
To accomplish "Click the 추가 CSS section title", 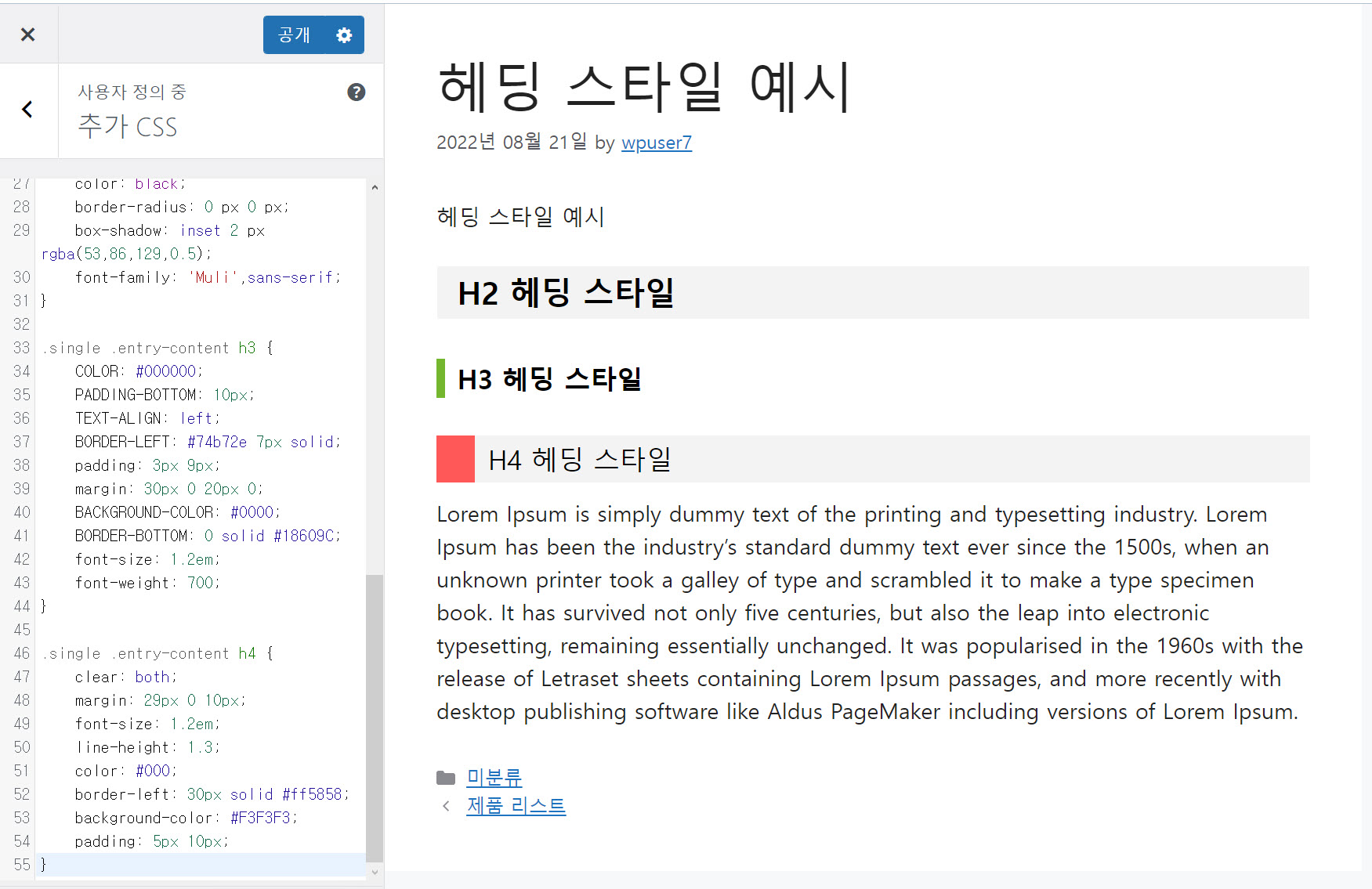I will click(128, 126).
